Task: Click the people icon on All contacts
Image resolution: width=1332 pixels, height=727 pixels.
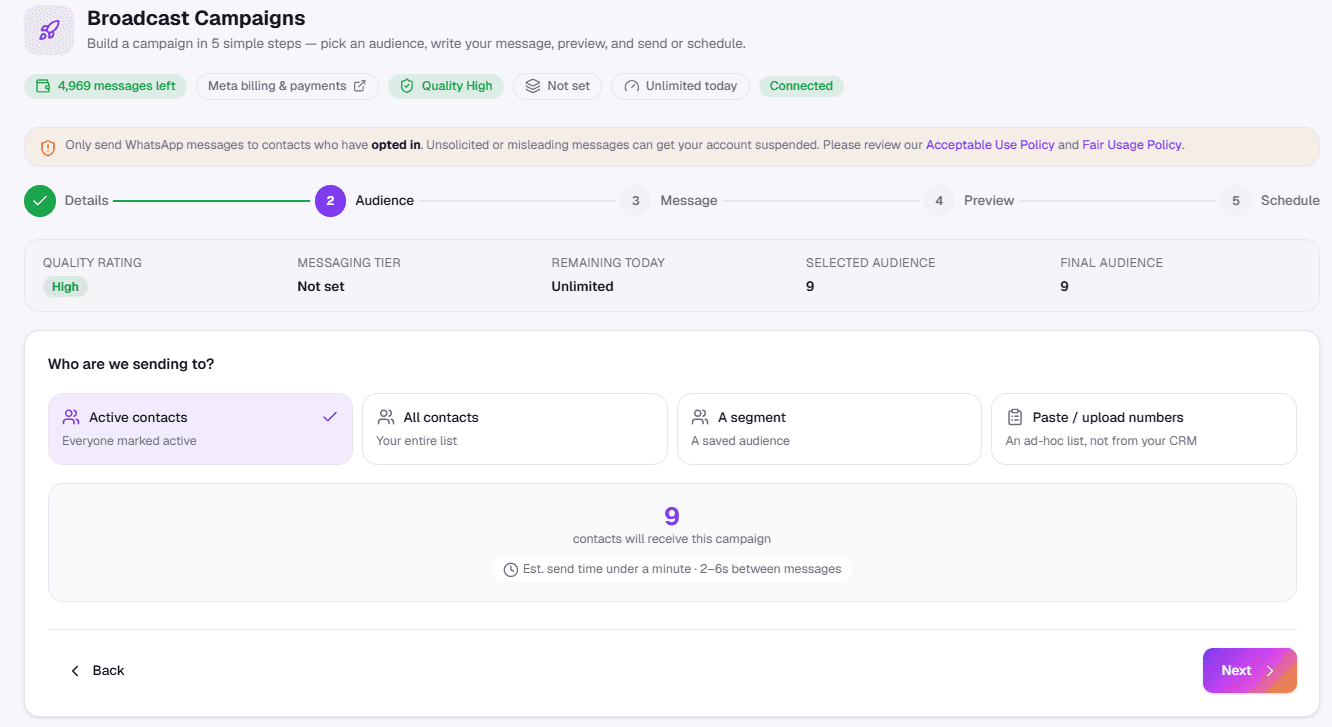Action: pos(386,417)
